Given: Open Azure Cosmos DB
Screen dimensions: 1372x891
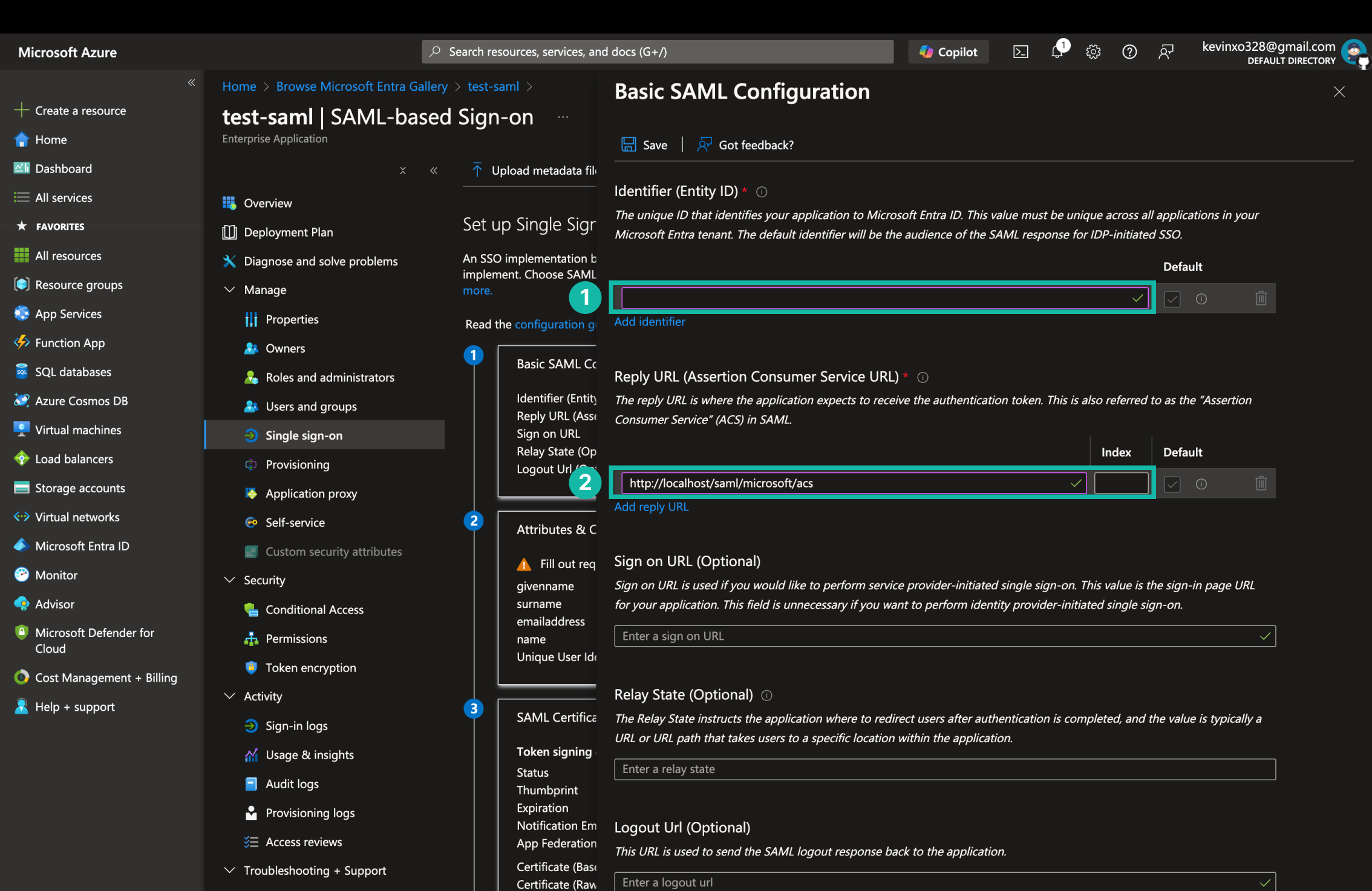Looking at the screenshot, I should coord(81,401).
